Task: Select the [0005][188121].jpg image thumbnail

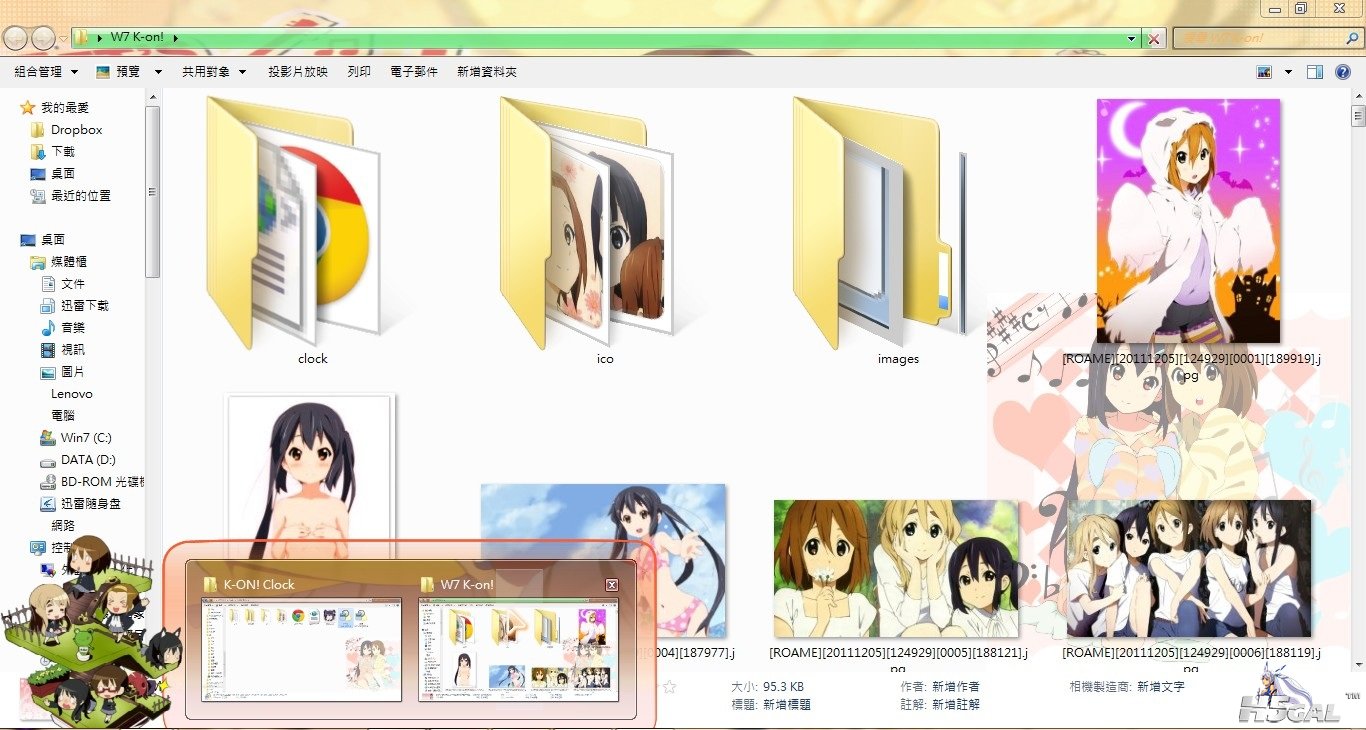Action: 896,568
